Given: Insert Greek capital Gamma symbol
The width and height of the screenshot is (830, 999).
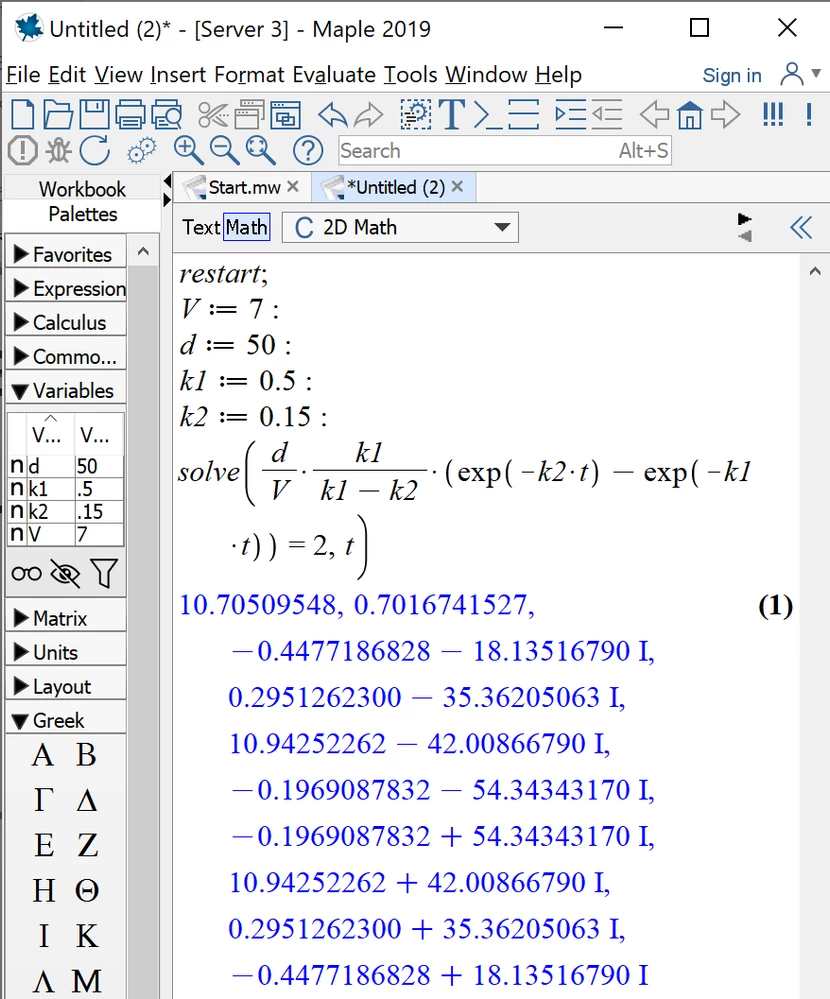Looking at the screenshot, I should pyautogui.click(x=43, y=800).
